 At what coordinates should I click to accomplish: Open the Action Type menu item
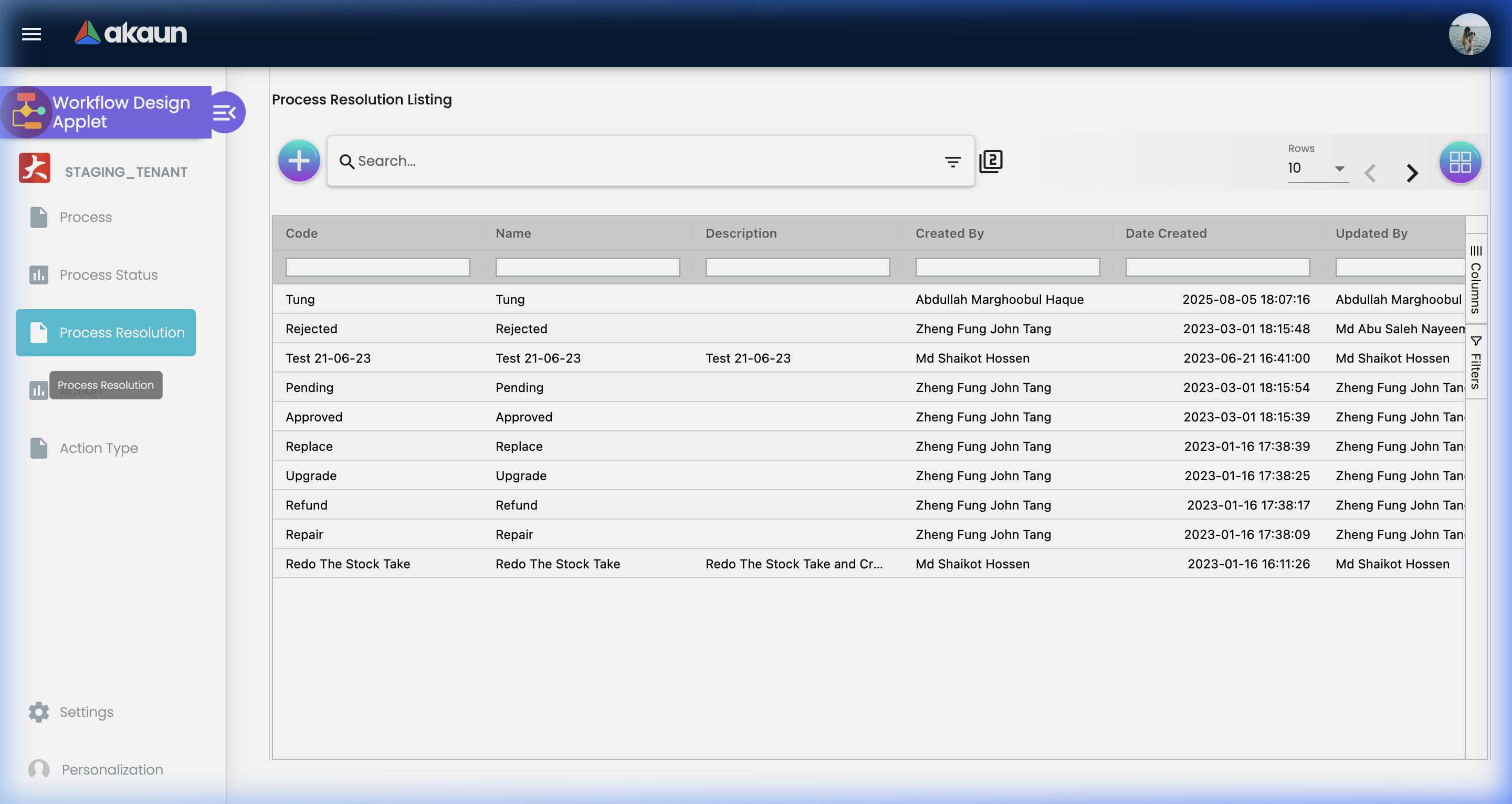99,448
